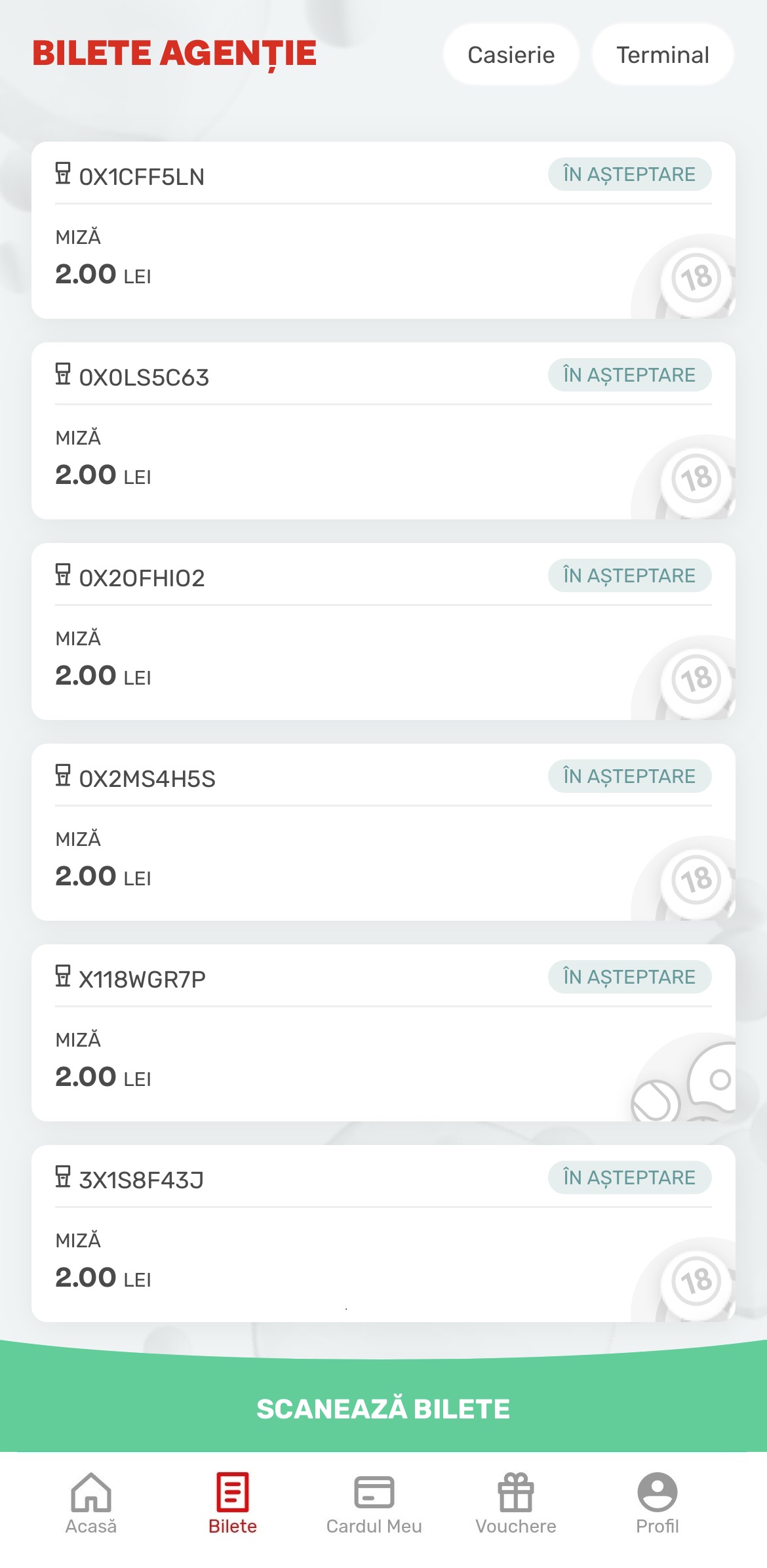Switch to the Casierie tab
The height and width of the screenshot is (1568, 767).
point(511,54)
